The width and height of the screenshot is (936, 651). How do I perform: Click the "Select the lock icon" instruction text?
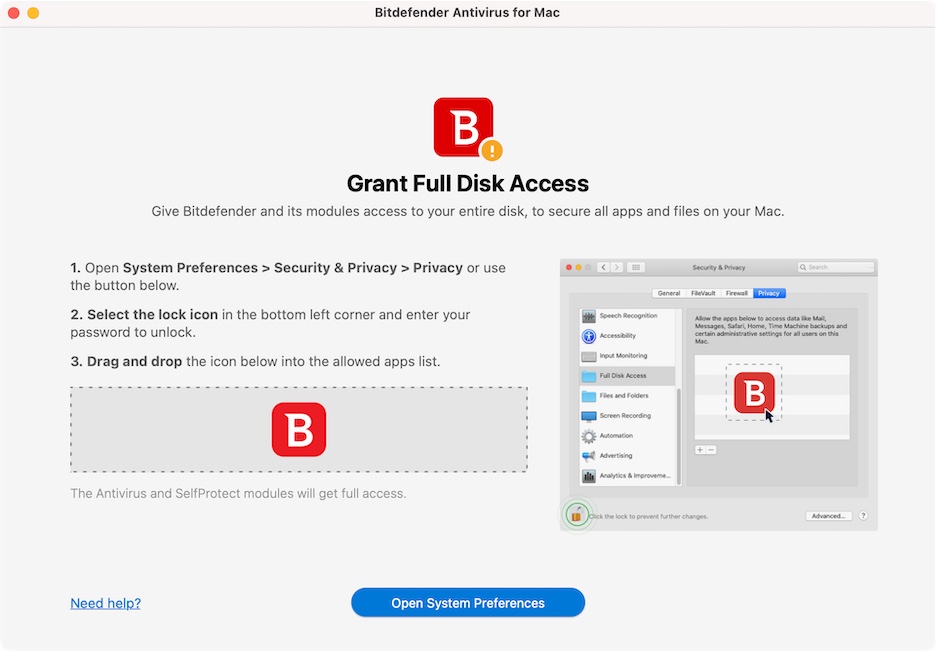click(152, 314)
